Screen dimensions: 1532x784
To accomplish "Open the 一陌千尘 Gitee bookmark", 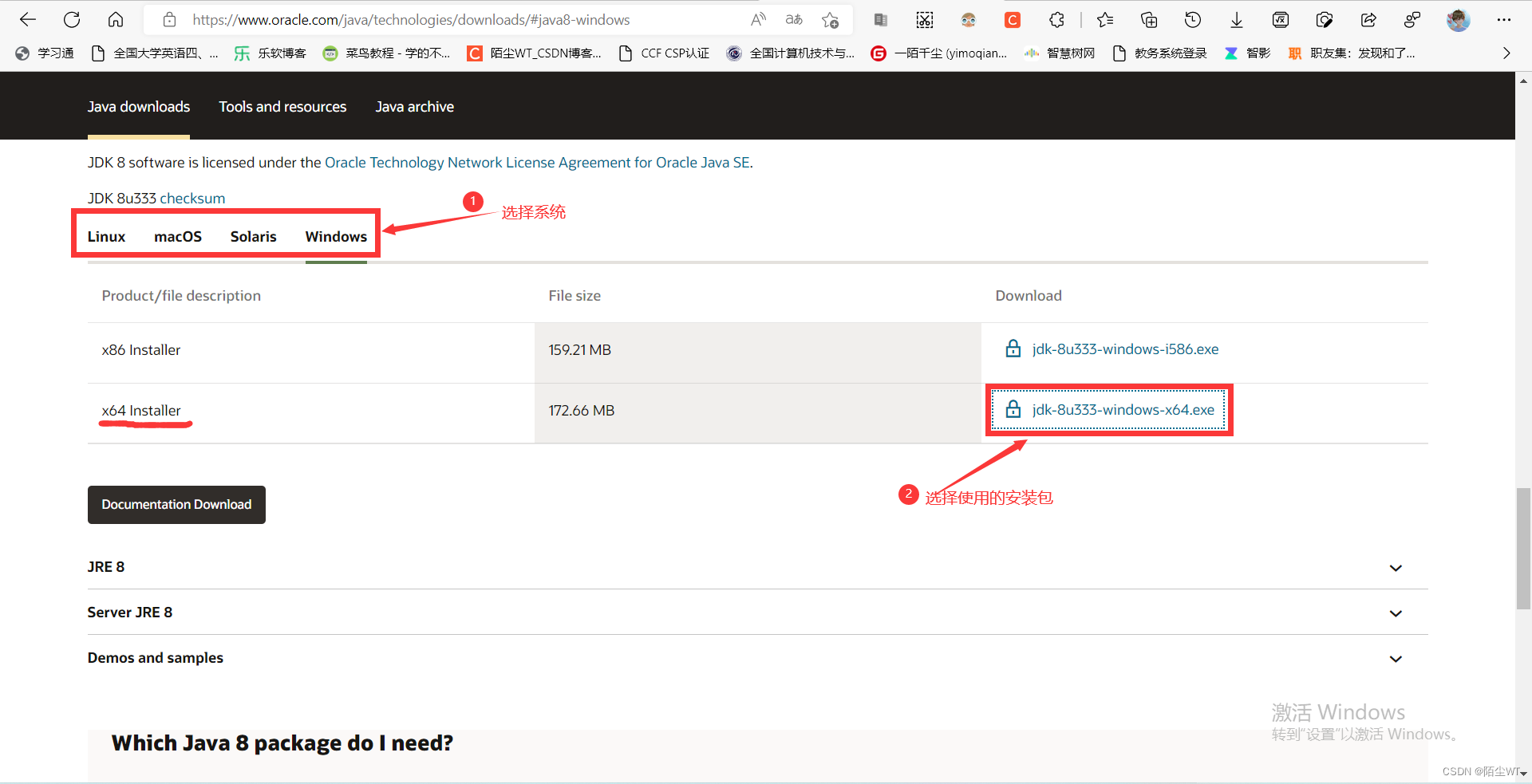I will (939, 53).
